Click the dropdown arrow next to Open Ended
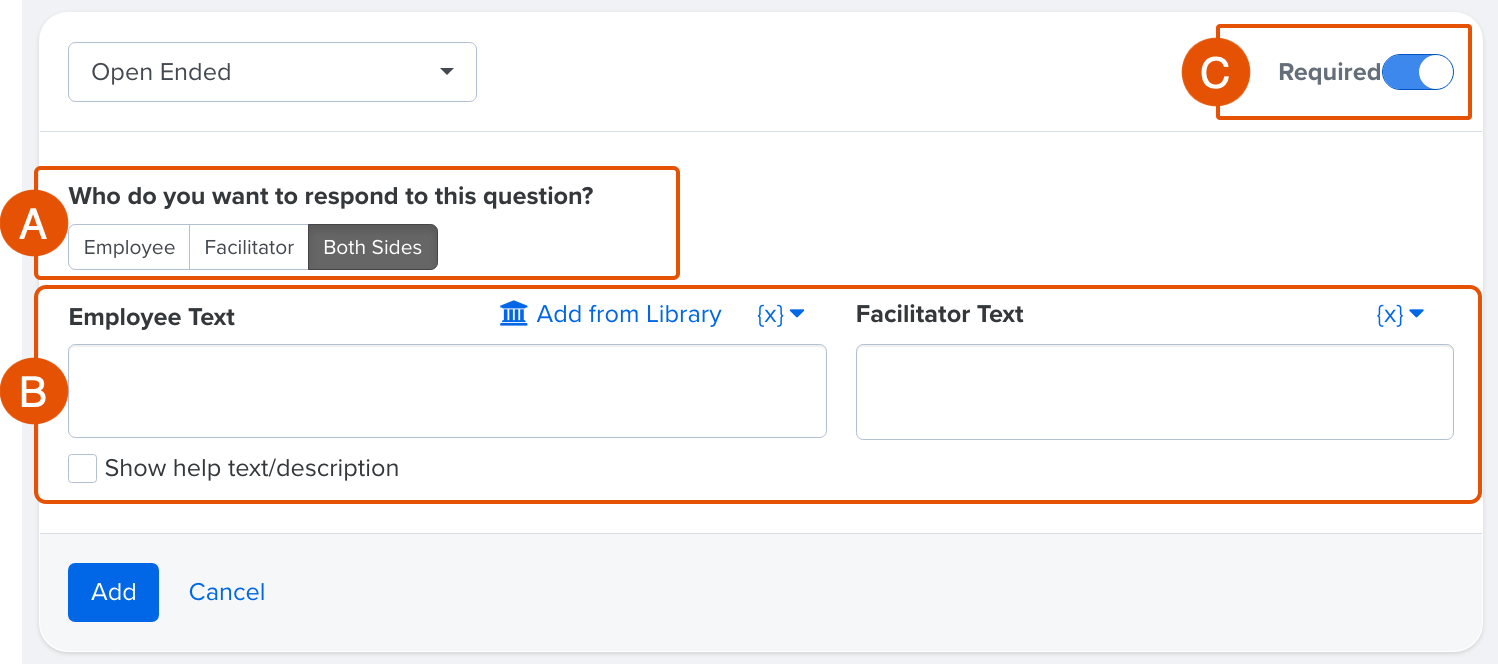This screenshot has width=1498, height=664. pos(447,71)
